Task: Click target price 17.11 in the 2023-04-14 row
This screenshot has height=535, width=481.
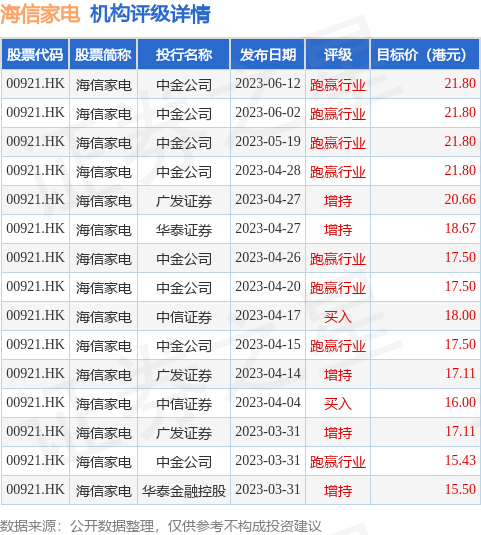Action: pos(460,374)
